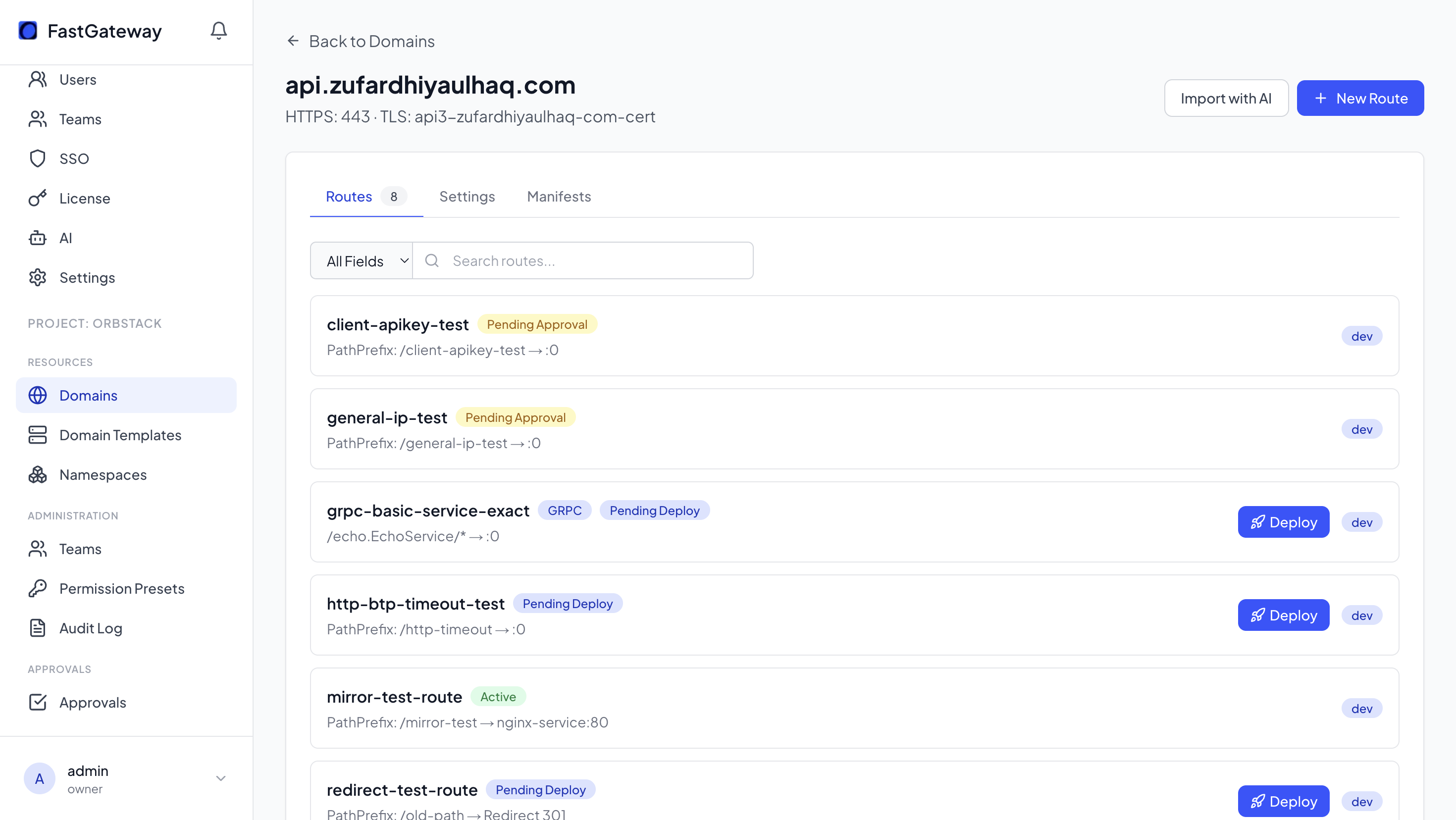Click the Import with AI button
Image resolution: width=1456 pixels, height=820 pixels.
pyautogui.click(x=1225, y=99)
